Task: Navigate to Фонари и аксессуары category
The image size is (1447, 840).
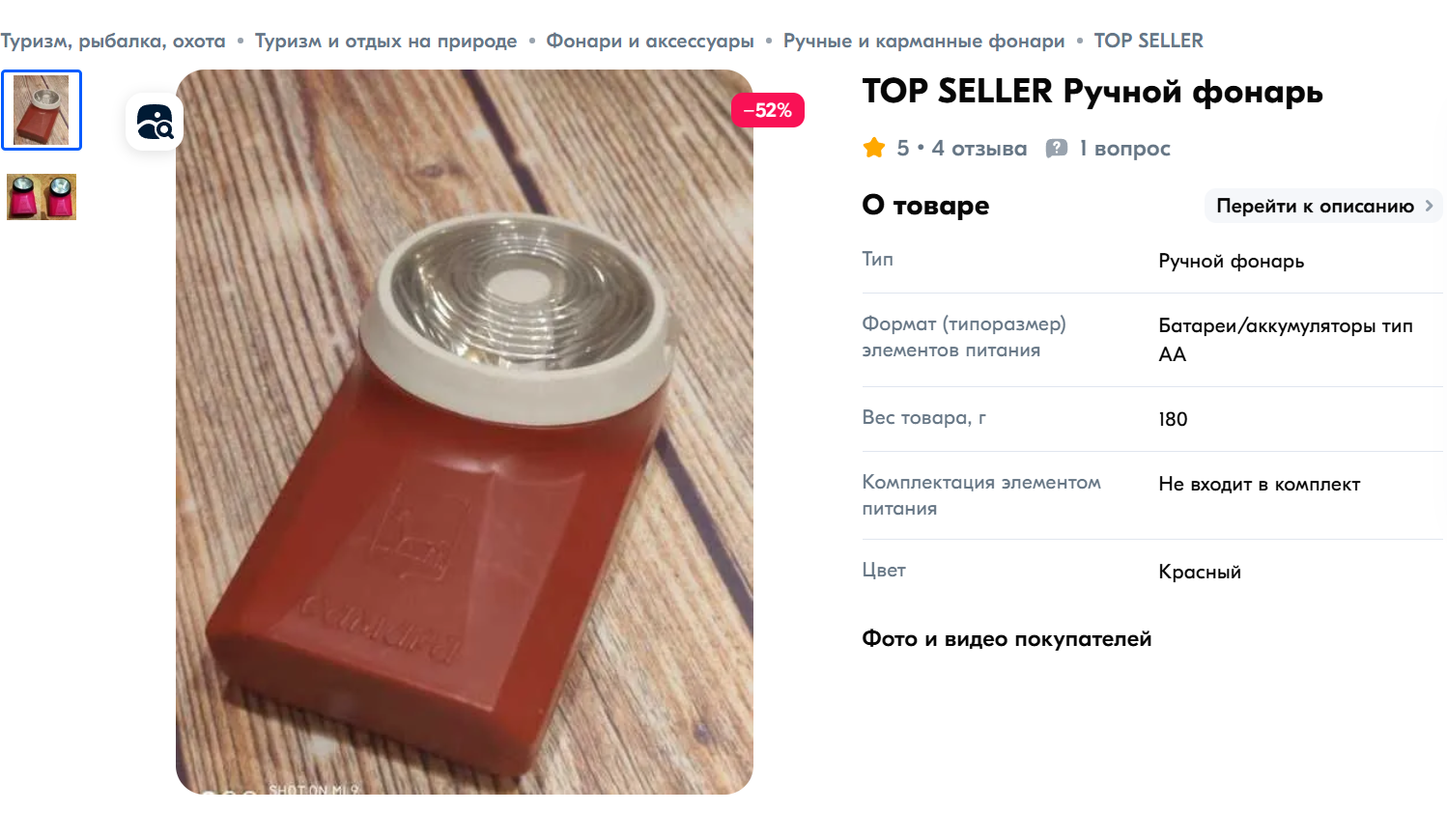Action: tap(650, 41)
